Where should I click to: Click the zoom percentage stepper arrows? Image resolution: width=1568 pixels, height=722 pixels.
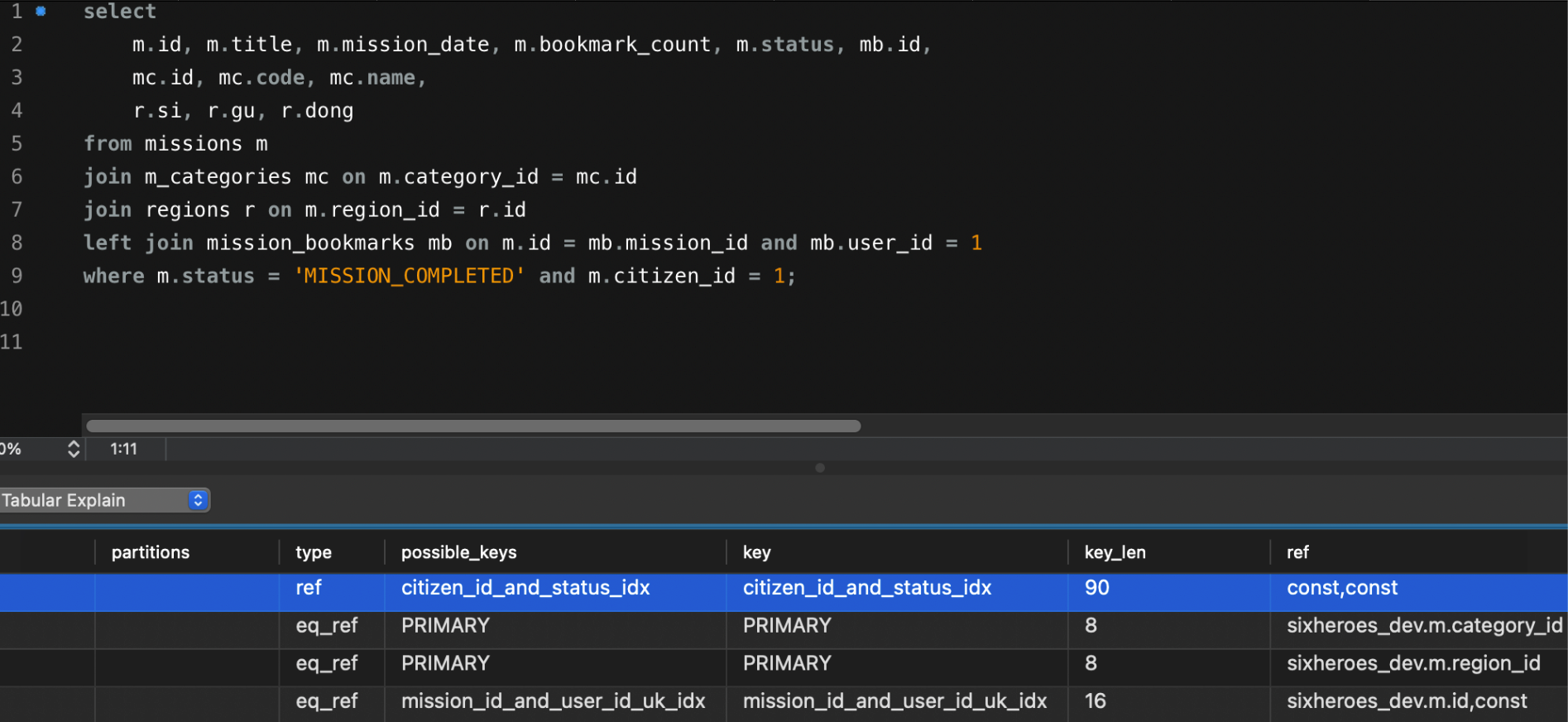pos(74,449)
